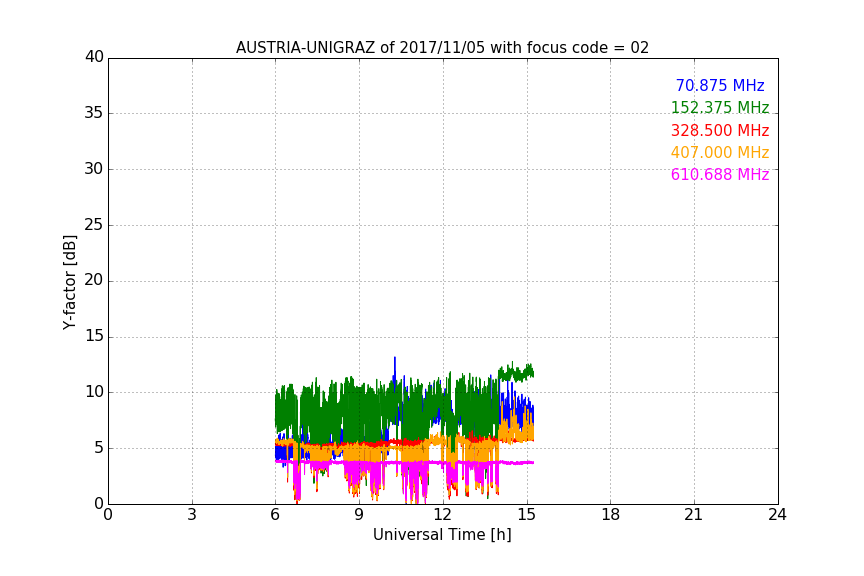Viewport: 864px width, 576px height.
Task: Select the 407.000 MHz legend label
Action: coord(720,152)
